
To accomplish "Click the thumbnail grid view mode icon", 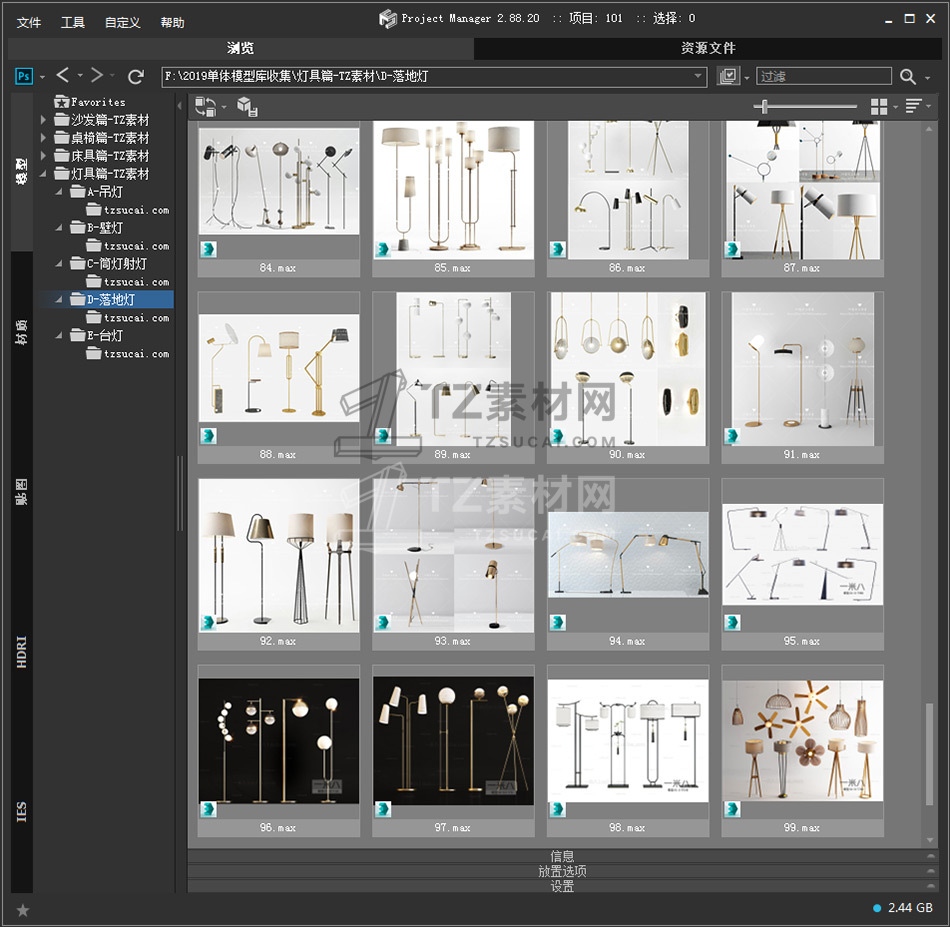I will [879, 106].
